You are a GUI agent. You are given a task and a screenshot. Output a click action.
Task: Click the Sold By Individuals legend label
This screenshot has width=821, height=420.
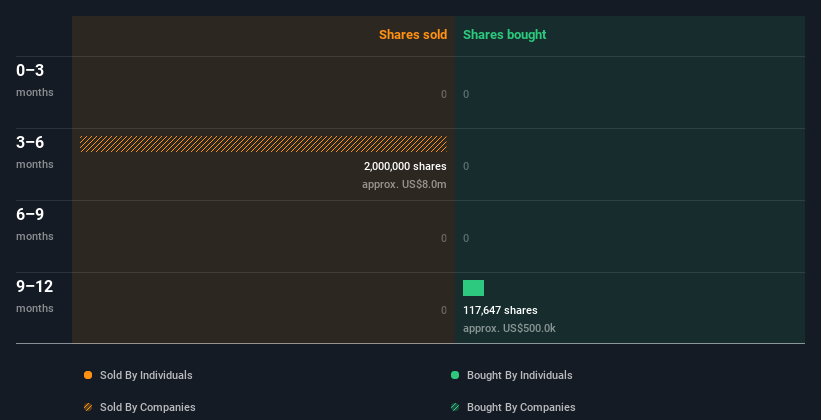[146, 375]
